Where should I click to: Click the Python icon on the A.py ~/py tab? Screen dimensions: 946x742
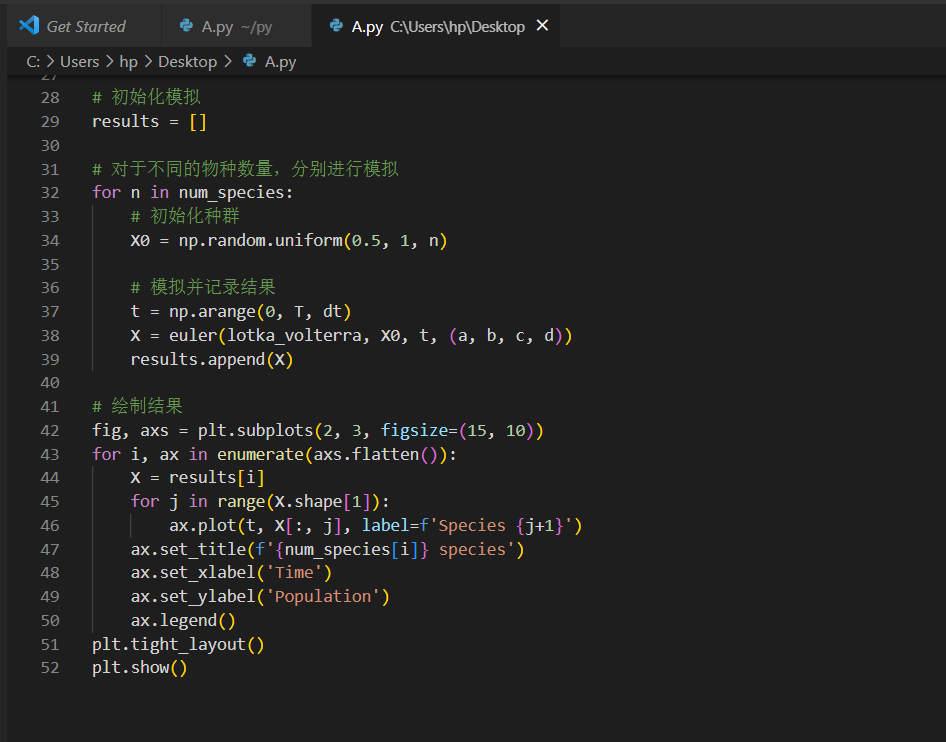pos(186,25)
